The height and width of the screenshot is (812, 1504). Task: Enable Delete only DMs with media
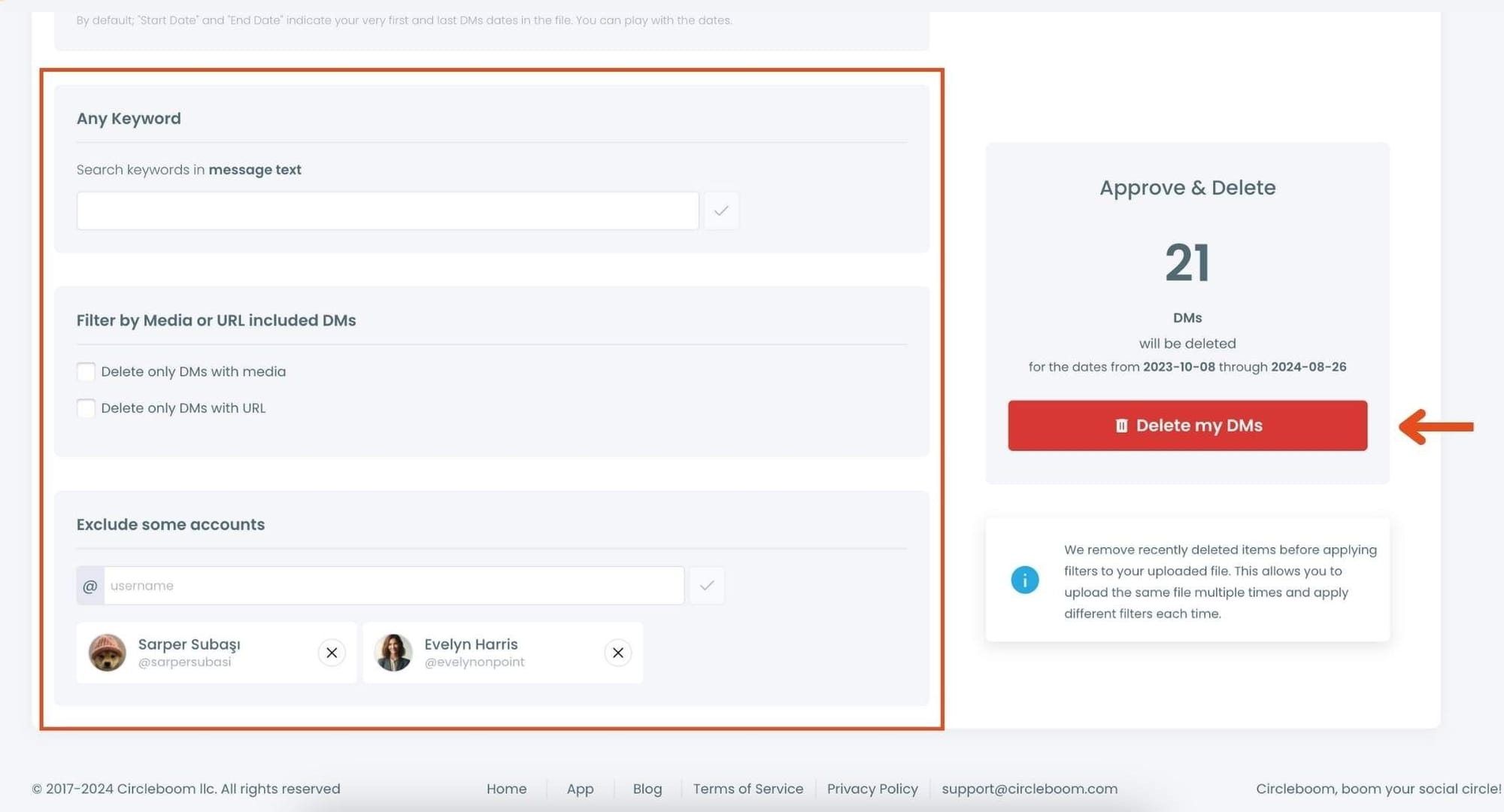click(86, 371)
